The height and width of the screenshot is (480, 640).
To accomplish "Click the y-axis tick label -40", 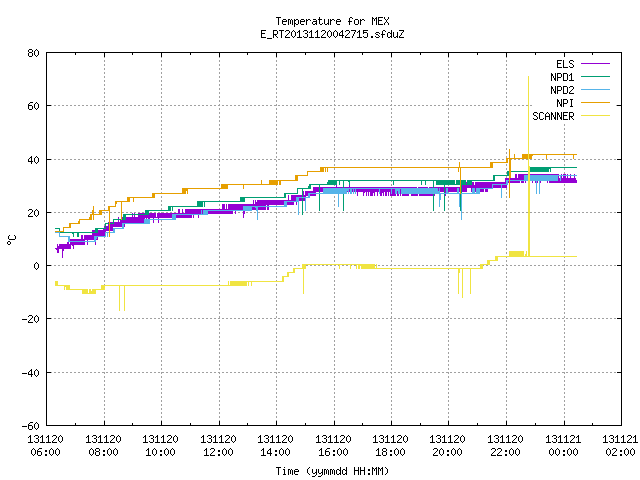I will pyautogui.click(x=31, y=373).
